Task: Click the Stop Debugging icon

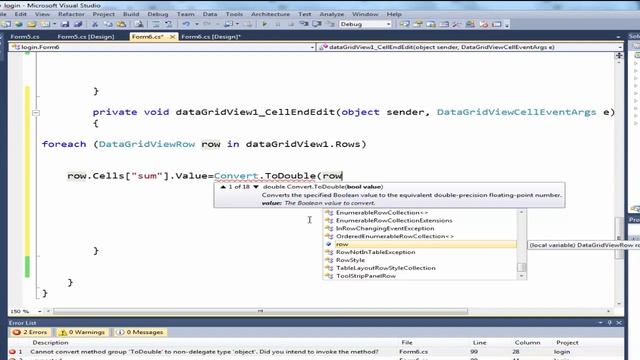Action: pos(291,24)
